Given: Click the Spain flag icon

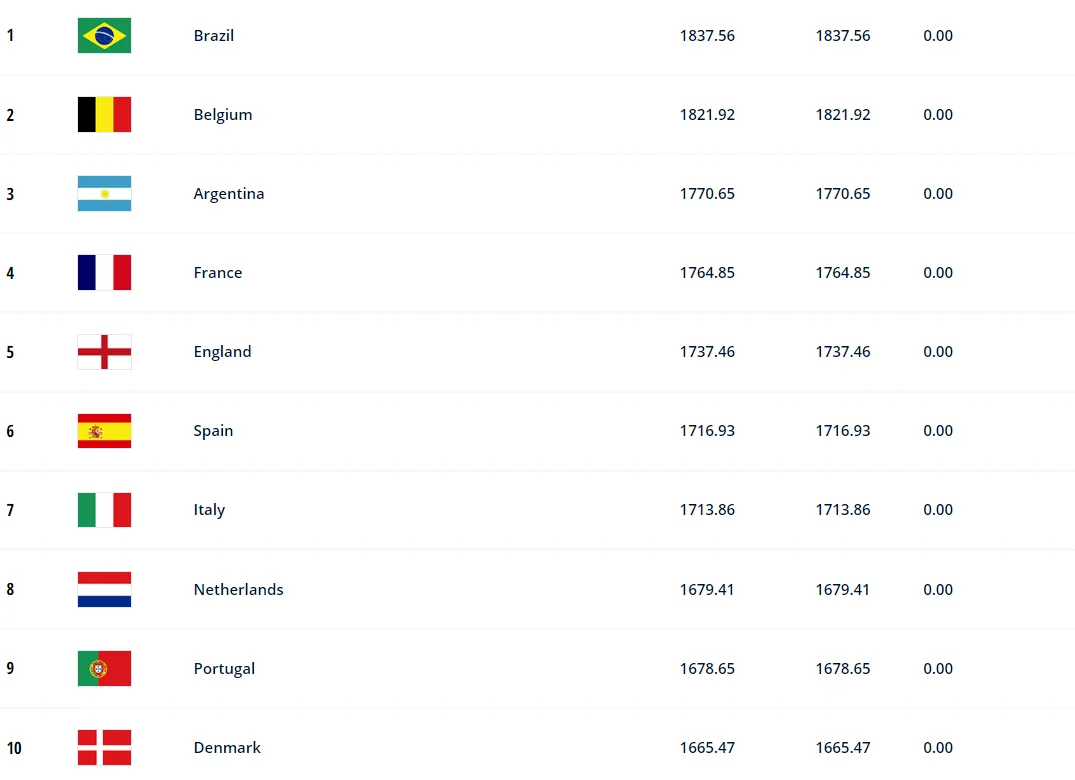Looking at the screenshot, I should click(104, 431).
